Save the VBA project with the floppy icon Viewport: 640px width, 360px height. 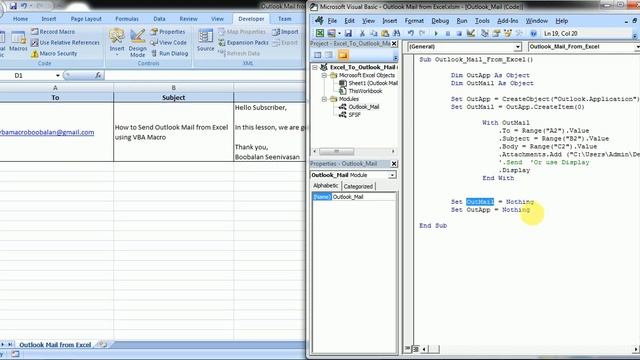pos(348,33)
